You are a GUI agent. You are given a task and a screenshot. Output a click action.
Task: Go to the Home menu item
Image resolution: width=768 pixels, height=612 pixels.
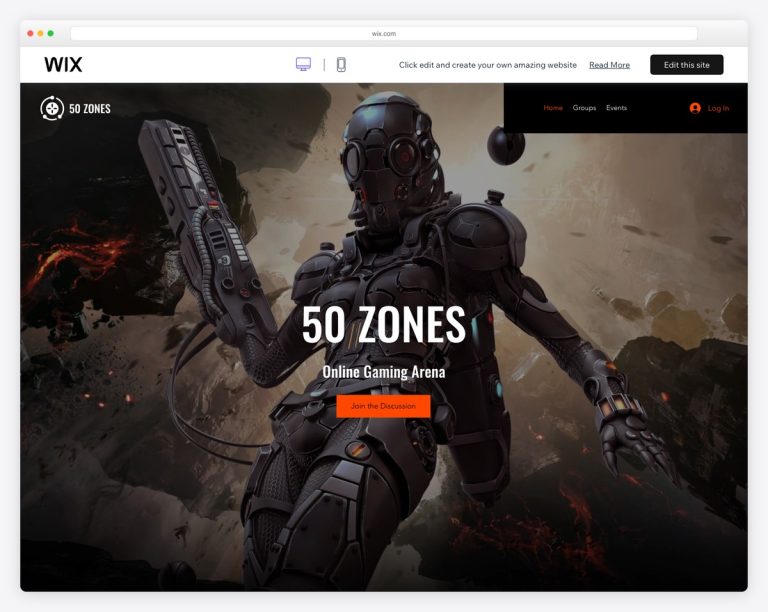point(553,108)
